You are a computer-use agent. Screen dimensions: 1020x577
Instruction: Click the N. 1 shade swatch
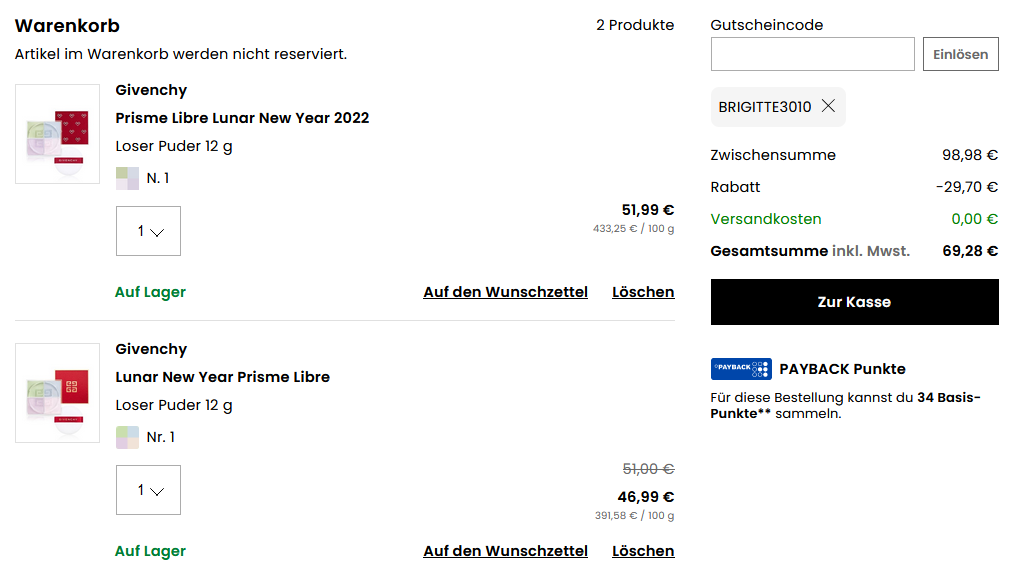127,178
